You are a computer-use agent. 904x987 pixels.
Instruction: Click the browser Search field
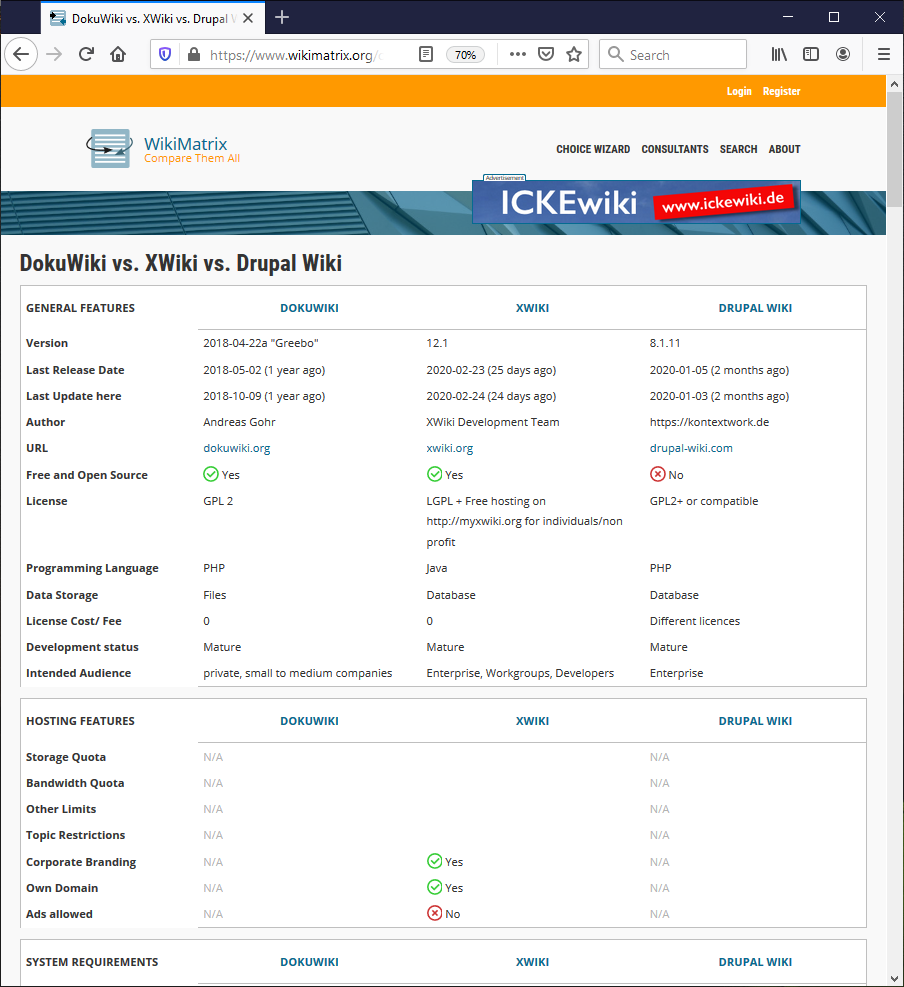673,55
